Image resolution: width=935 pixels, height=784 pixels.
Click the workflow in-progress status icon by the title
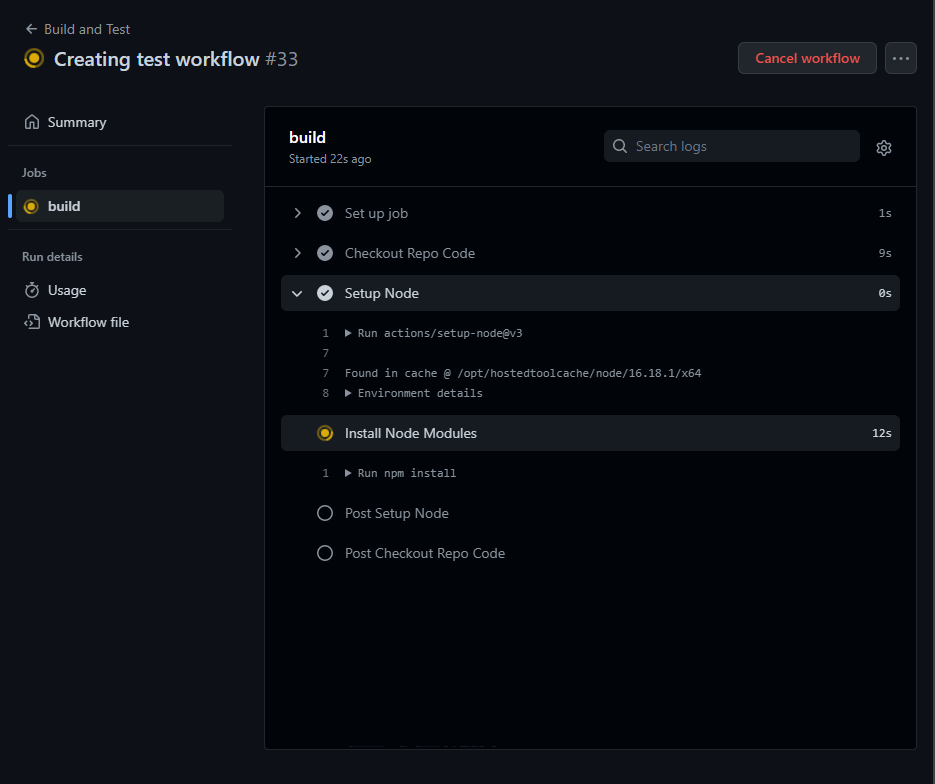(34, 58)
